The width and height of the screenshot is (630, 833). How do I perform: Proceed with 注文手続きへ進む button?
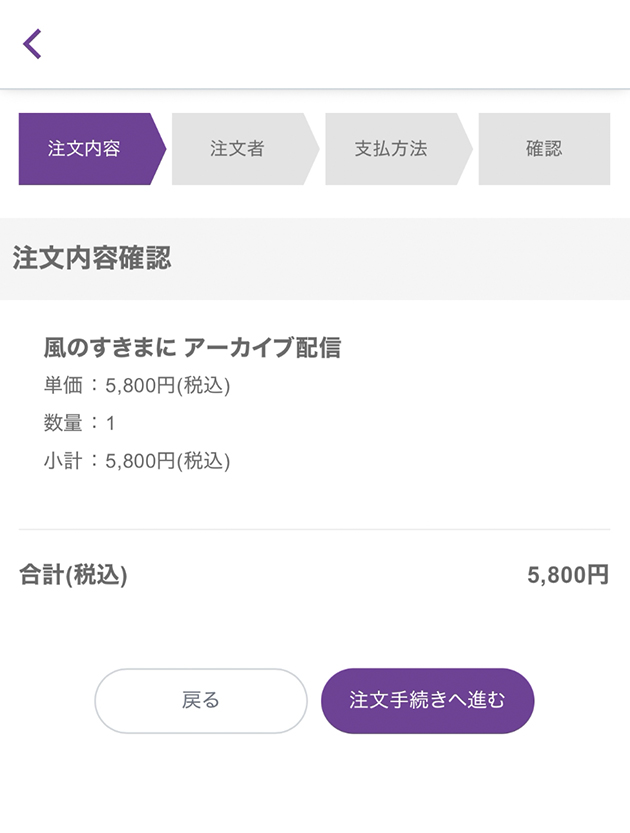pos(427,701)
